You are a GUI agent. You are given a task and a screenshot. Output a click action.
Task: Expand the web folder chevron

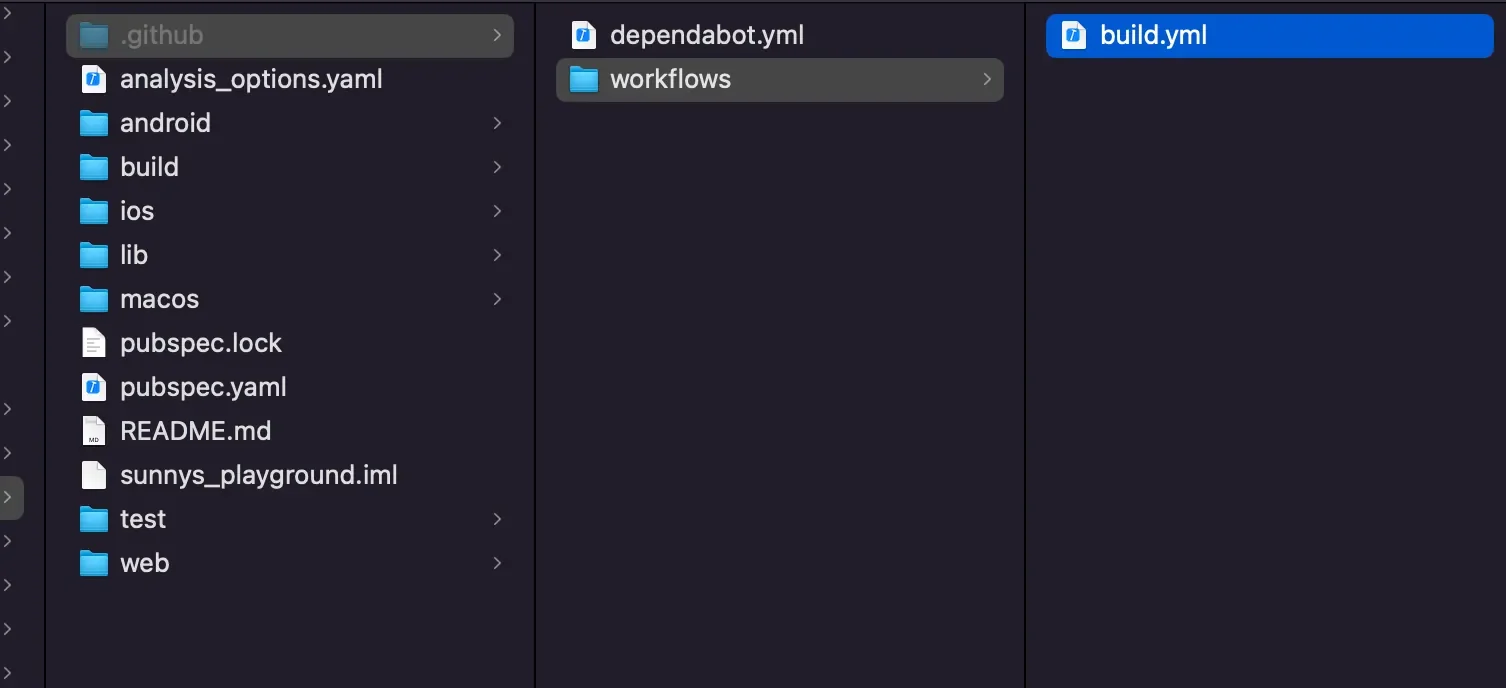tap(497, 563)
